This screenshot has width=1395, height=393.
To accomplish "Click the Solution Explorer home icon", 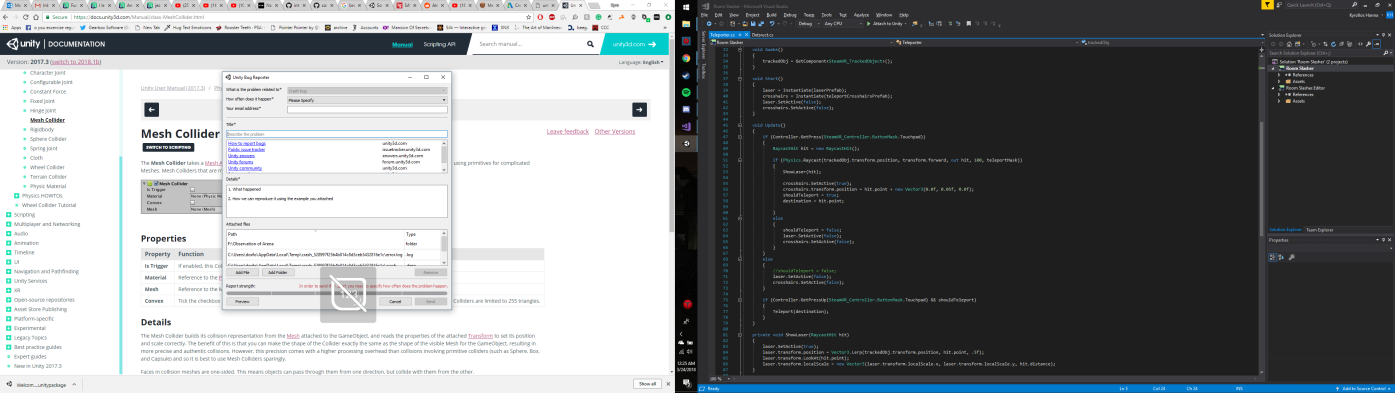I will coord(1288,43).
